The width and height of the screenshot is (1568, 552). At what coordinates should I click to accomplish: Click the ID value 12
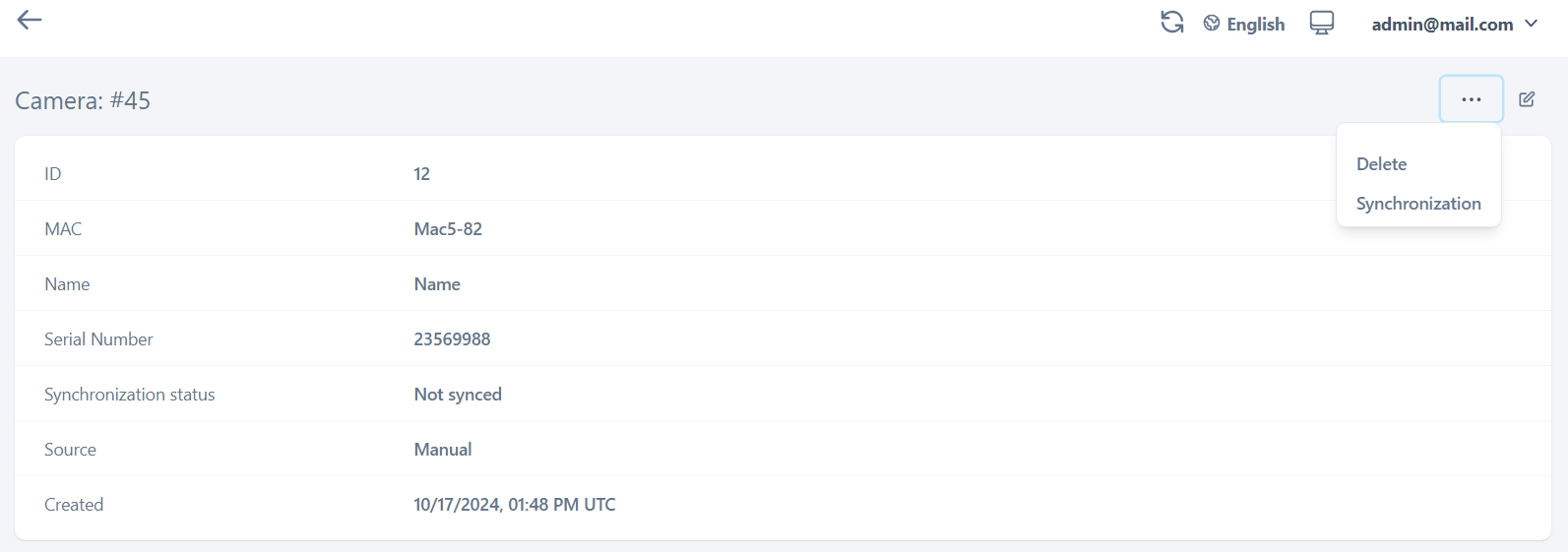click(x=421, y=174)
